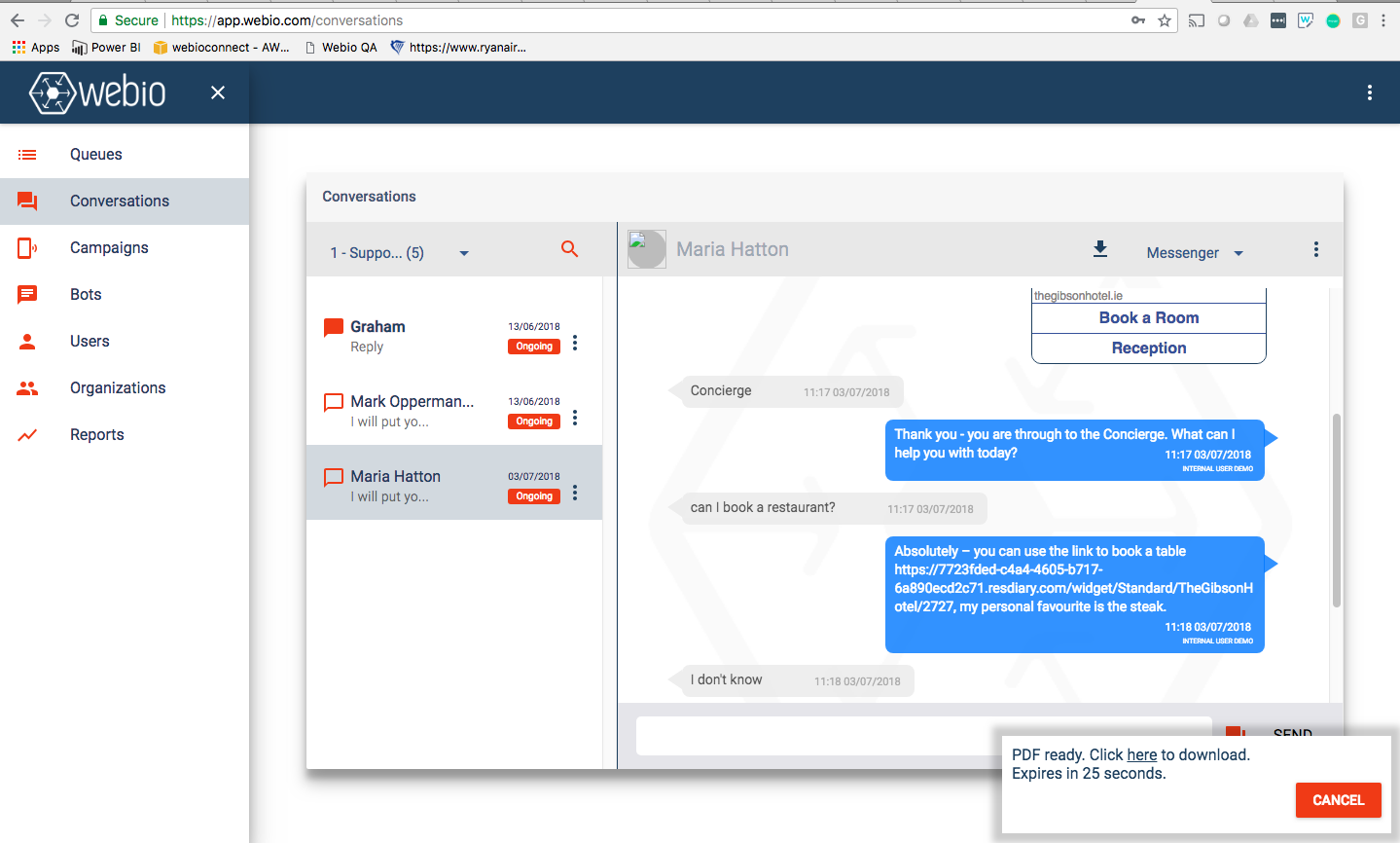
Task: Open Chrome's three-dot menu
Action: coord(1383,20)
